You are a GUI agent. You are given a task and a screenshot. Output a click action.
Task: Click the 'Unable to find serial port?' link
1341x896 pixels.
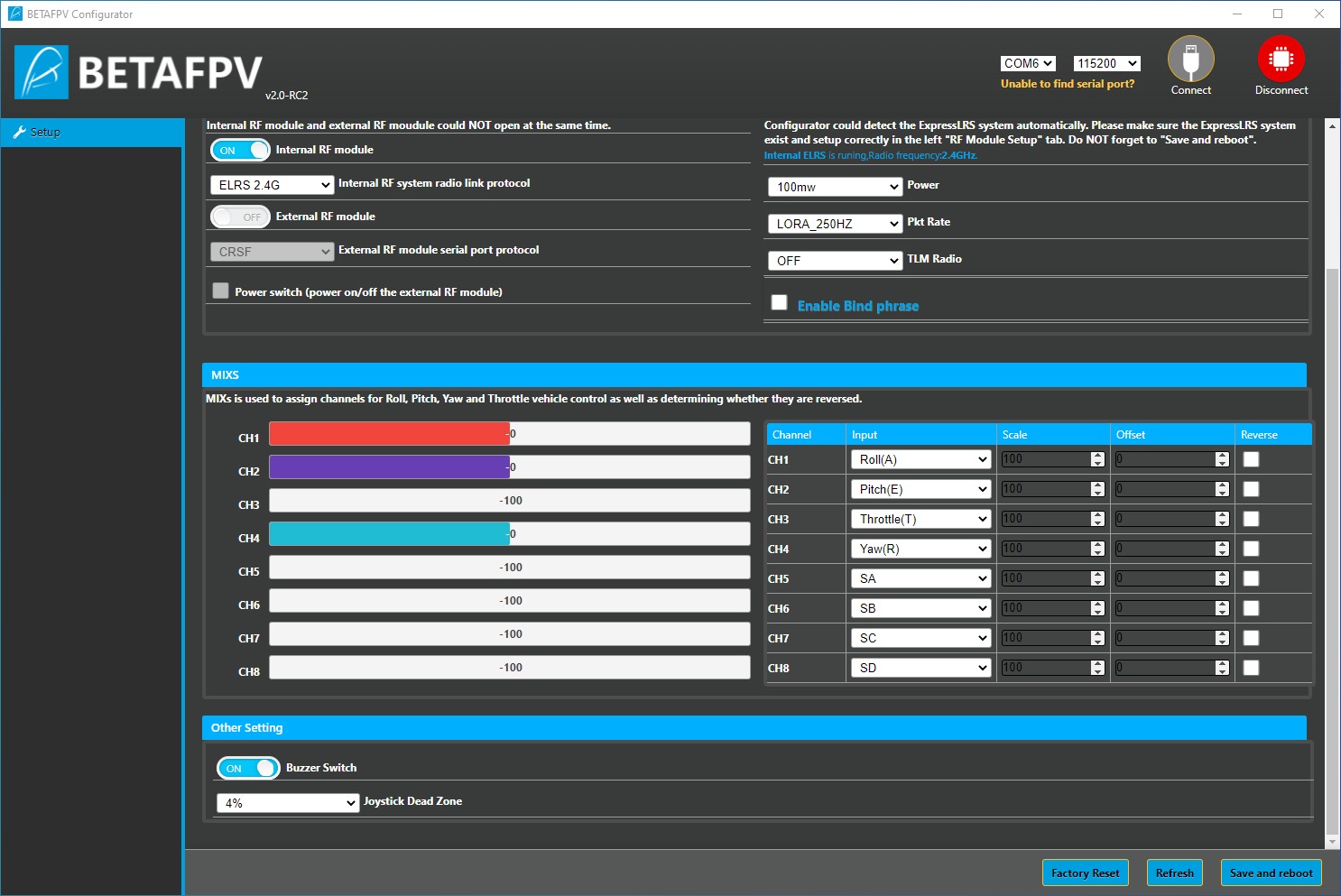(1068, 84)
